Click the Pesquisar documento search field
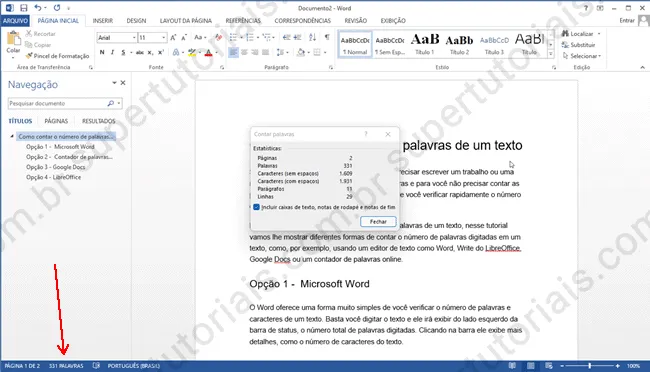 click(x=57, y=103)
